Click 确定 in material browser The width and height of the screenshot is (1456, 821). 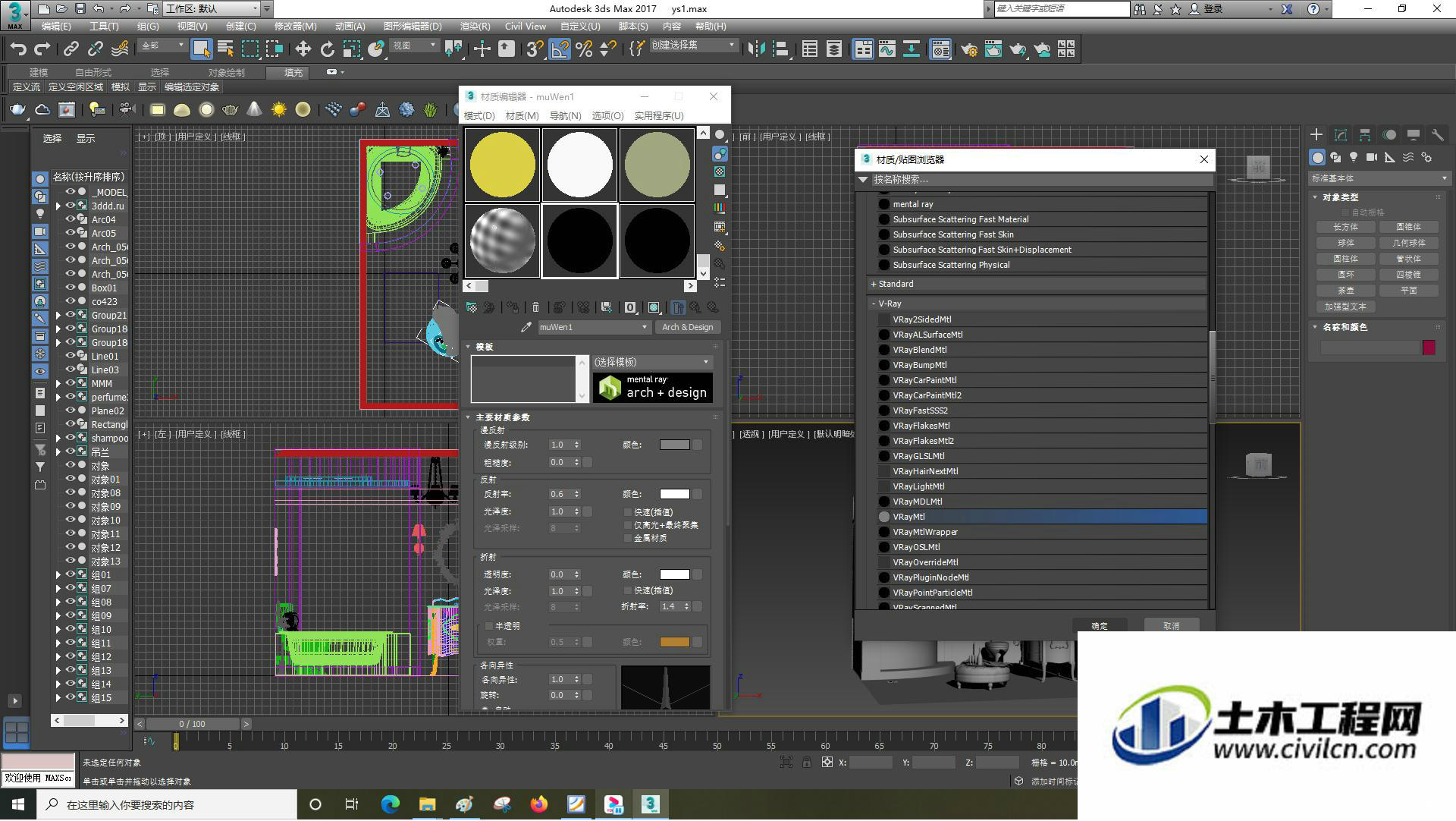click(x=1100, y=626)
